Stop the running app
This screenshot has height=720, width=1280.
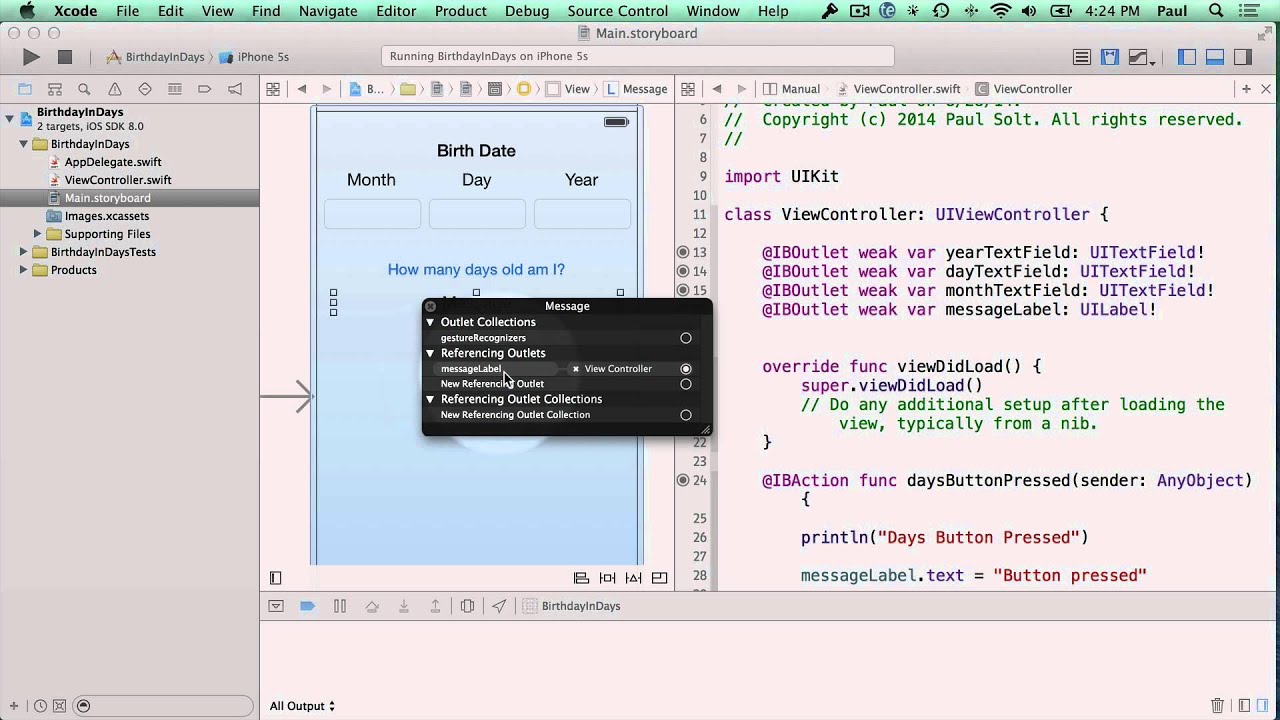65,58
